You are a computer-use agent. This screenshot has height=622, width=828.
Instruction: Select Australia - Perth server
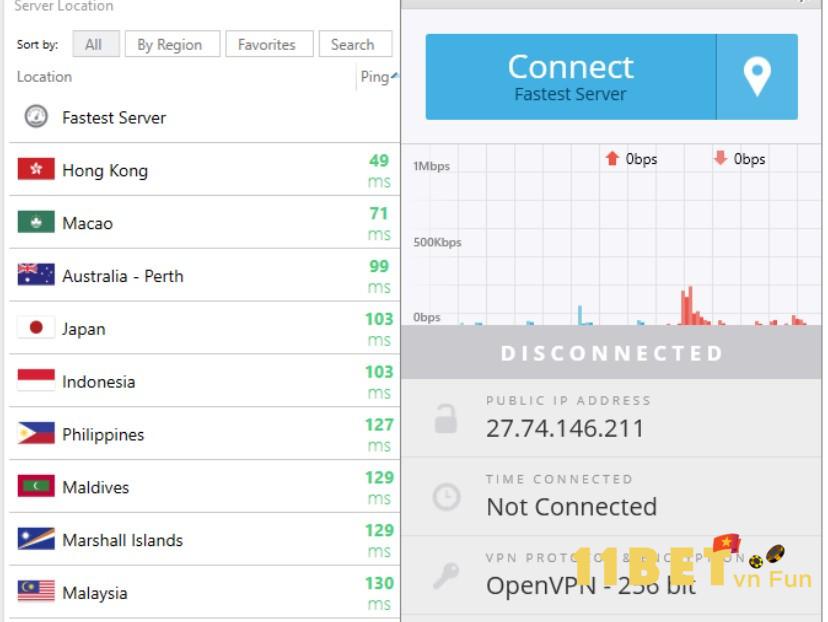pyautogui.click(x=204, y=275)
